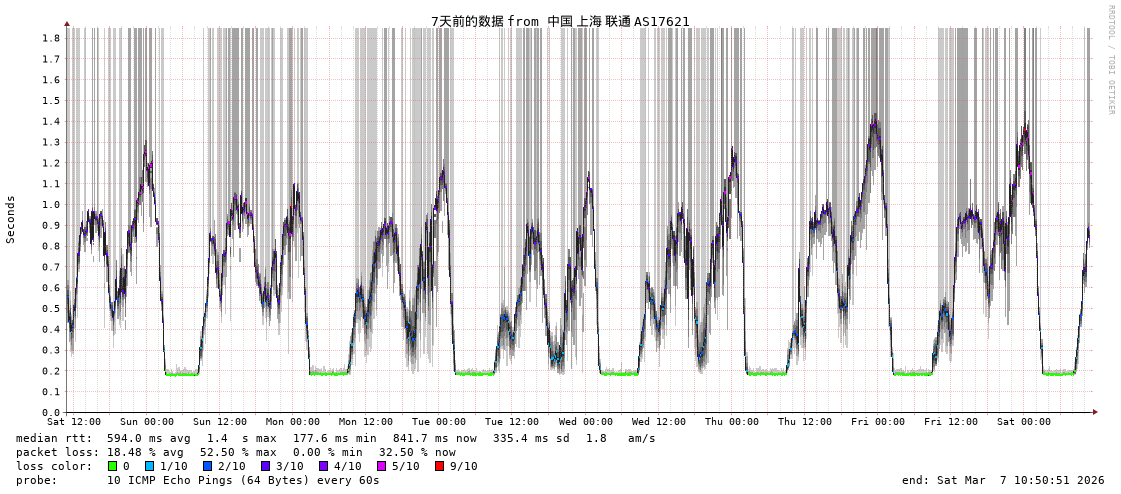Viewport: 1121px width, 494px height.
Task: Click the packet loss statistics line
Action: point(236,452)
